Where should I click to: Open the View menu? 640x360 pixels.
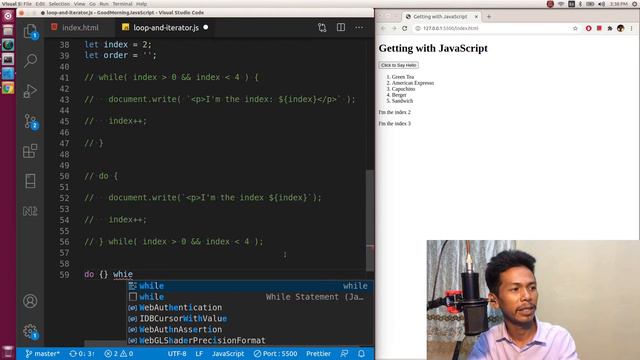tap(80, 4)
